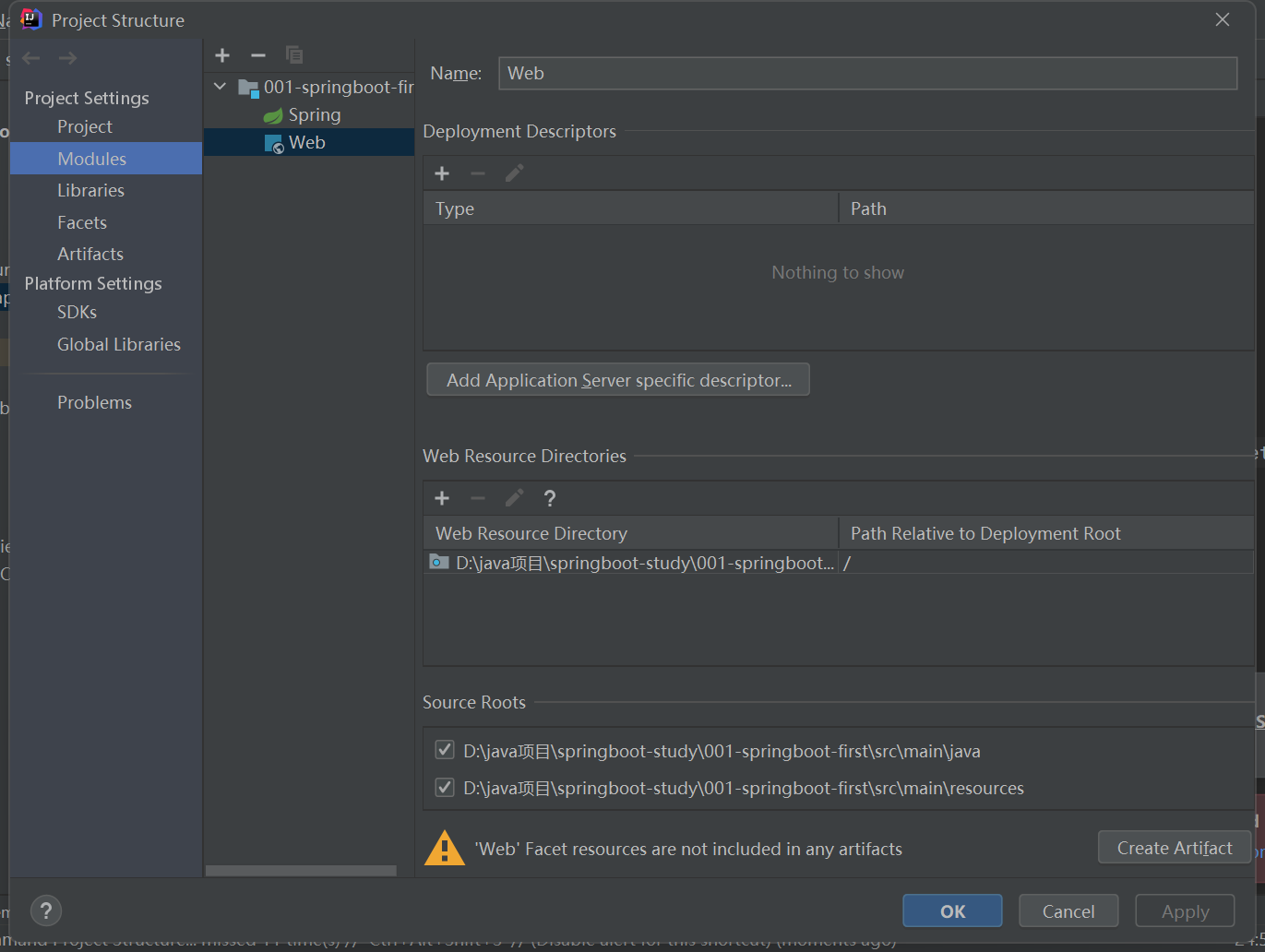Click the warning triangle icon
1265x952 pixels.
[x=445, y=848]
